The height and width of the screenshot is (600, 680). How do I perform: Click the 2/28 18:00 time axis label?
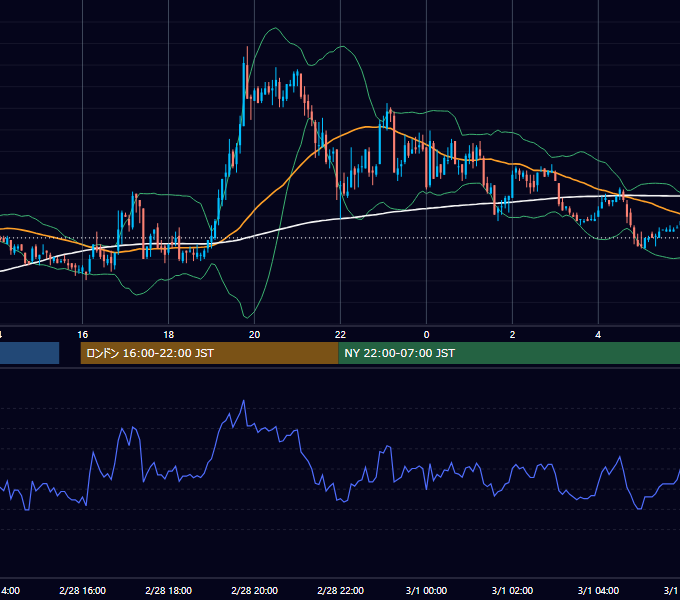[x=168, y=590]
